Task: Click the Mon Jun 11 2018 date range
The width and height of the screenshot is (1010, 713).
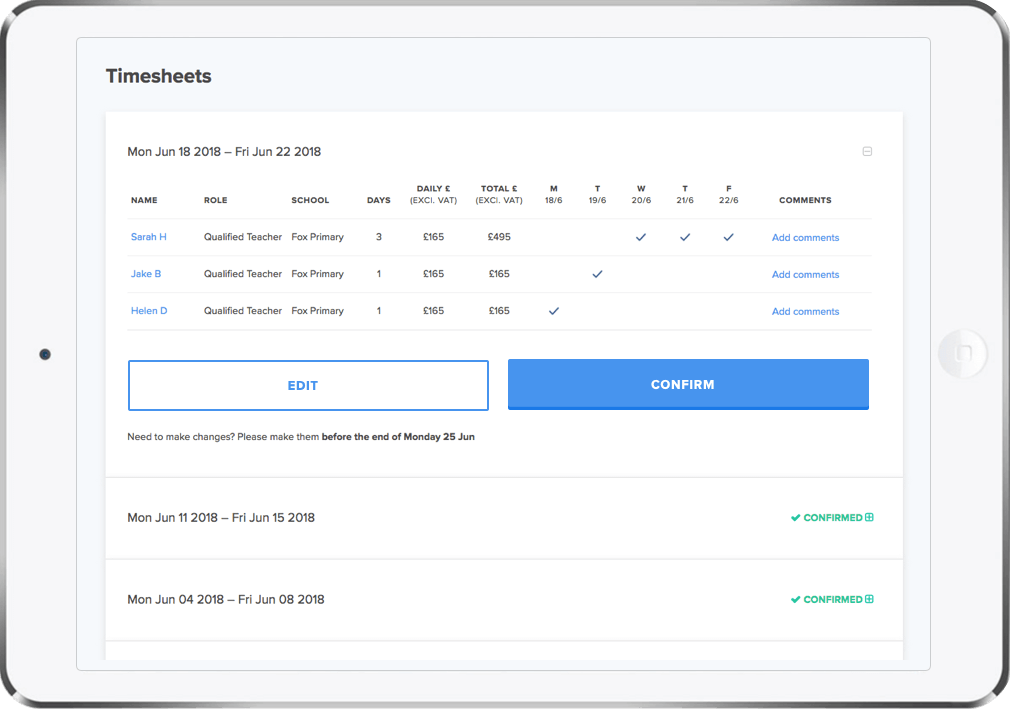Action: pyautogui.click(x=221, y=517)
